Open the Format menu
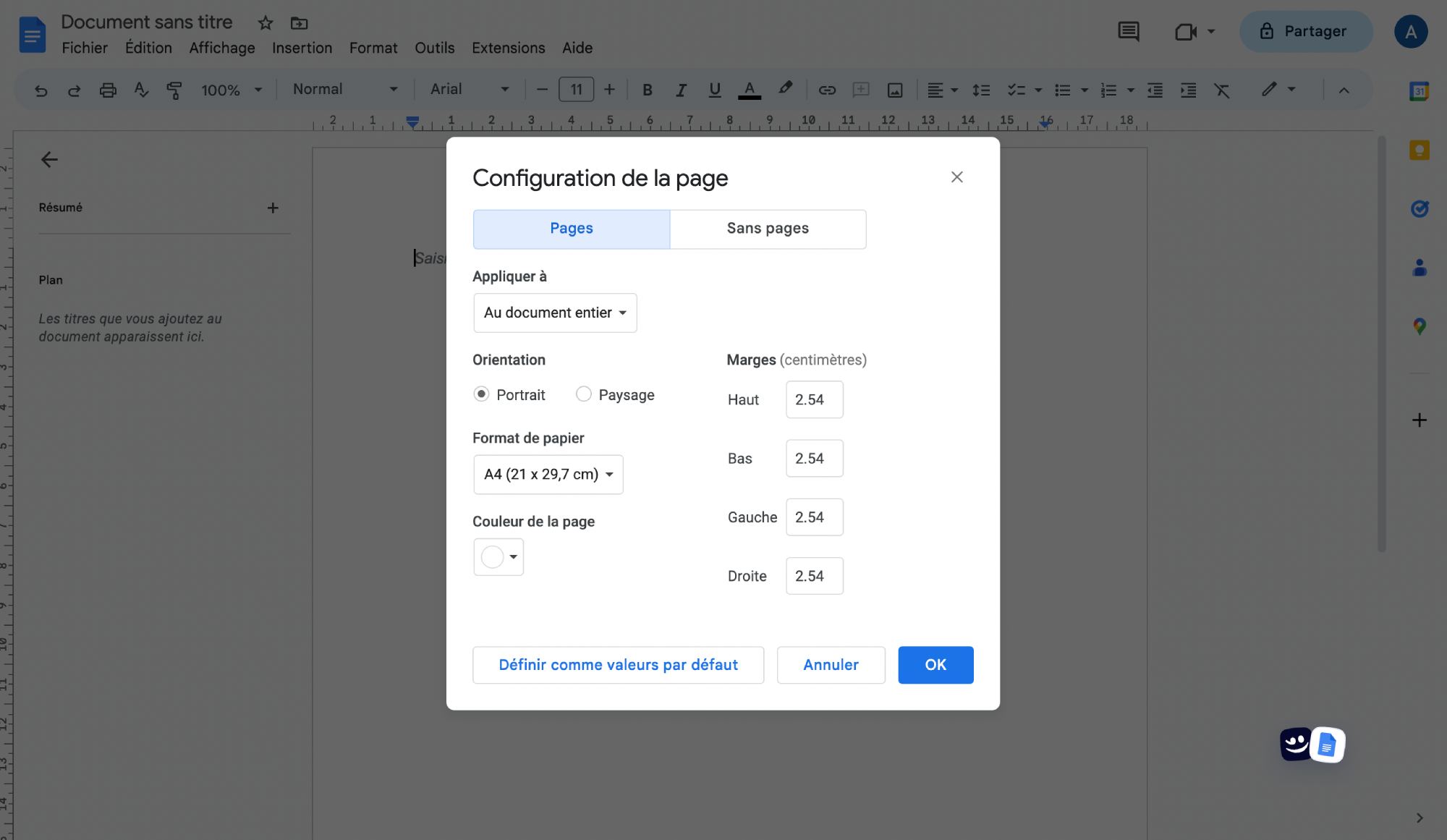The image size is (1447, 840). tap(373, 48)
